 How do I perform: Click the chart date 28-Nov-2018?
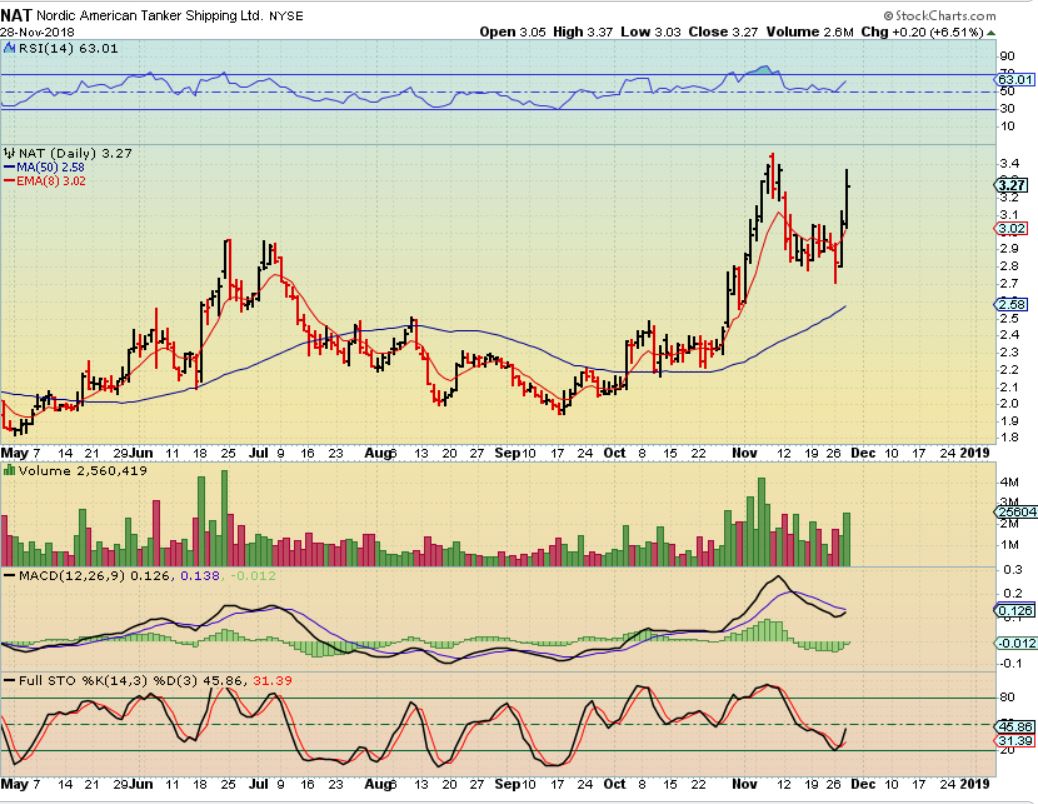37,32
